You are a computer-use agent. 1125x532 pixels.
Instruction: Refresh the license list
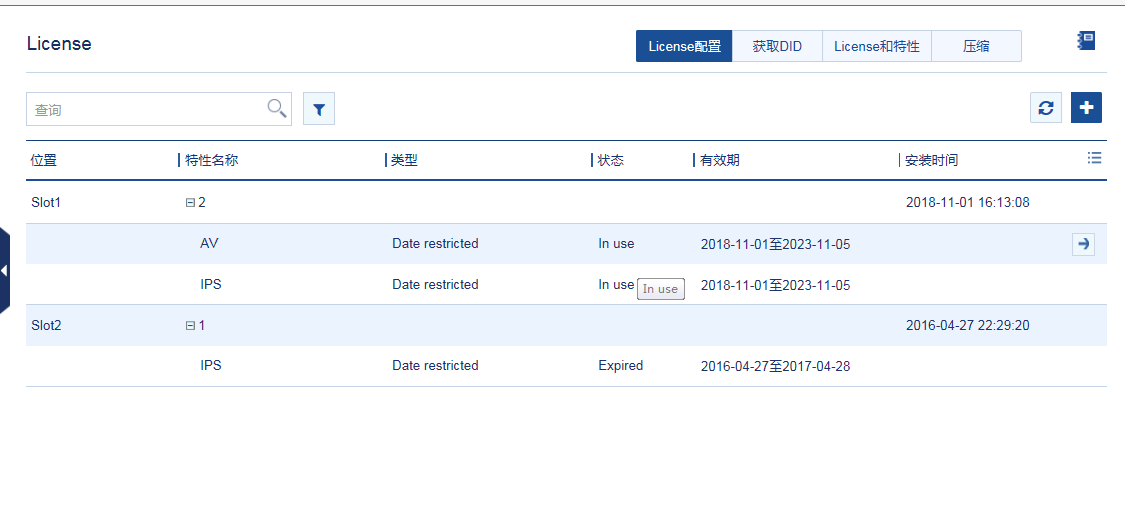(x=1046, y=108)
